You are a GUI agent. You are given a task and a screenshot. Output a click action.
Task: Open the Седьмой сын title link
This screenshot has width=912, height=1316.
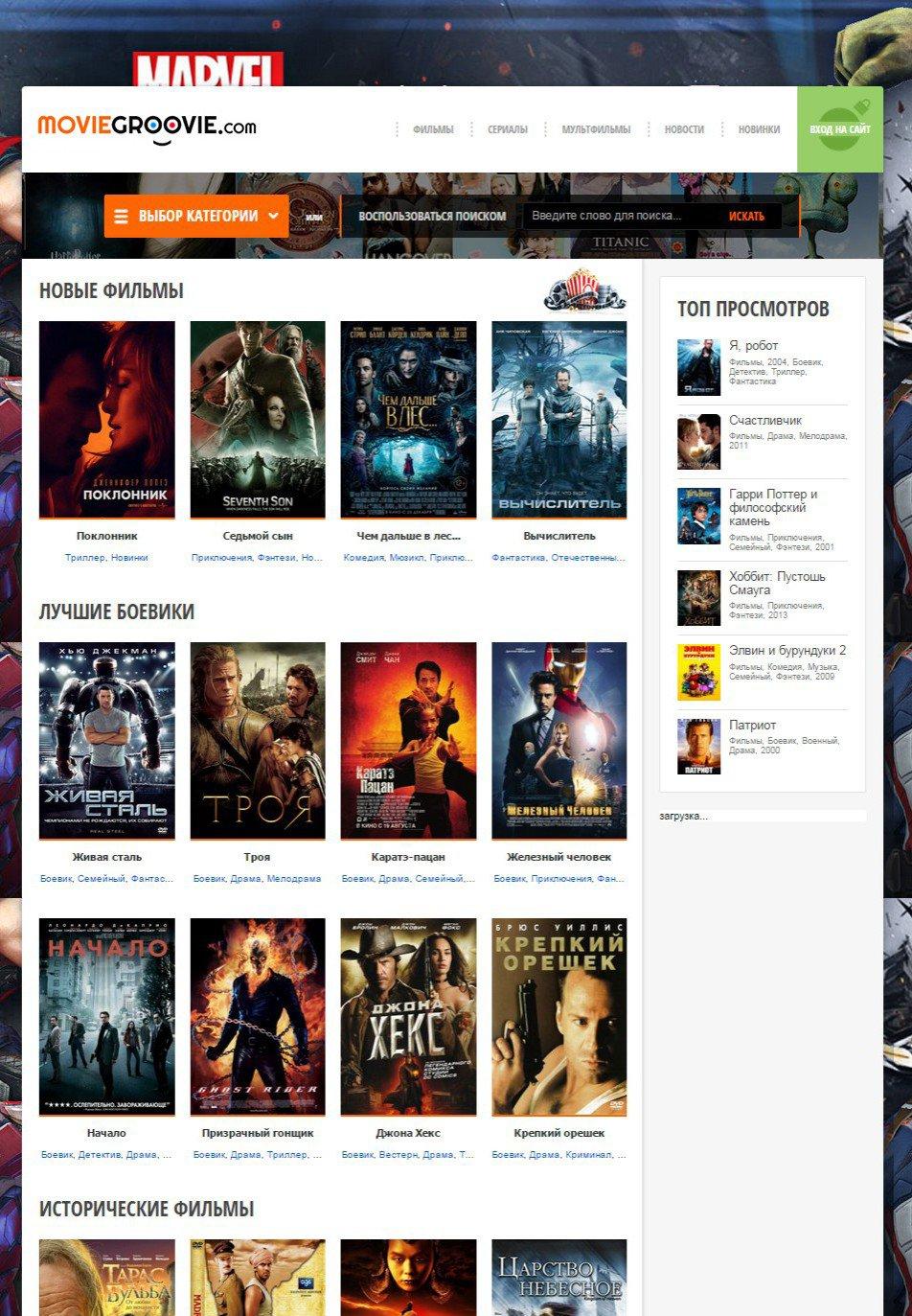click(x=258, y=536)
